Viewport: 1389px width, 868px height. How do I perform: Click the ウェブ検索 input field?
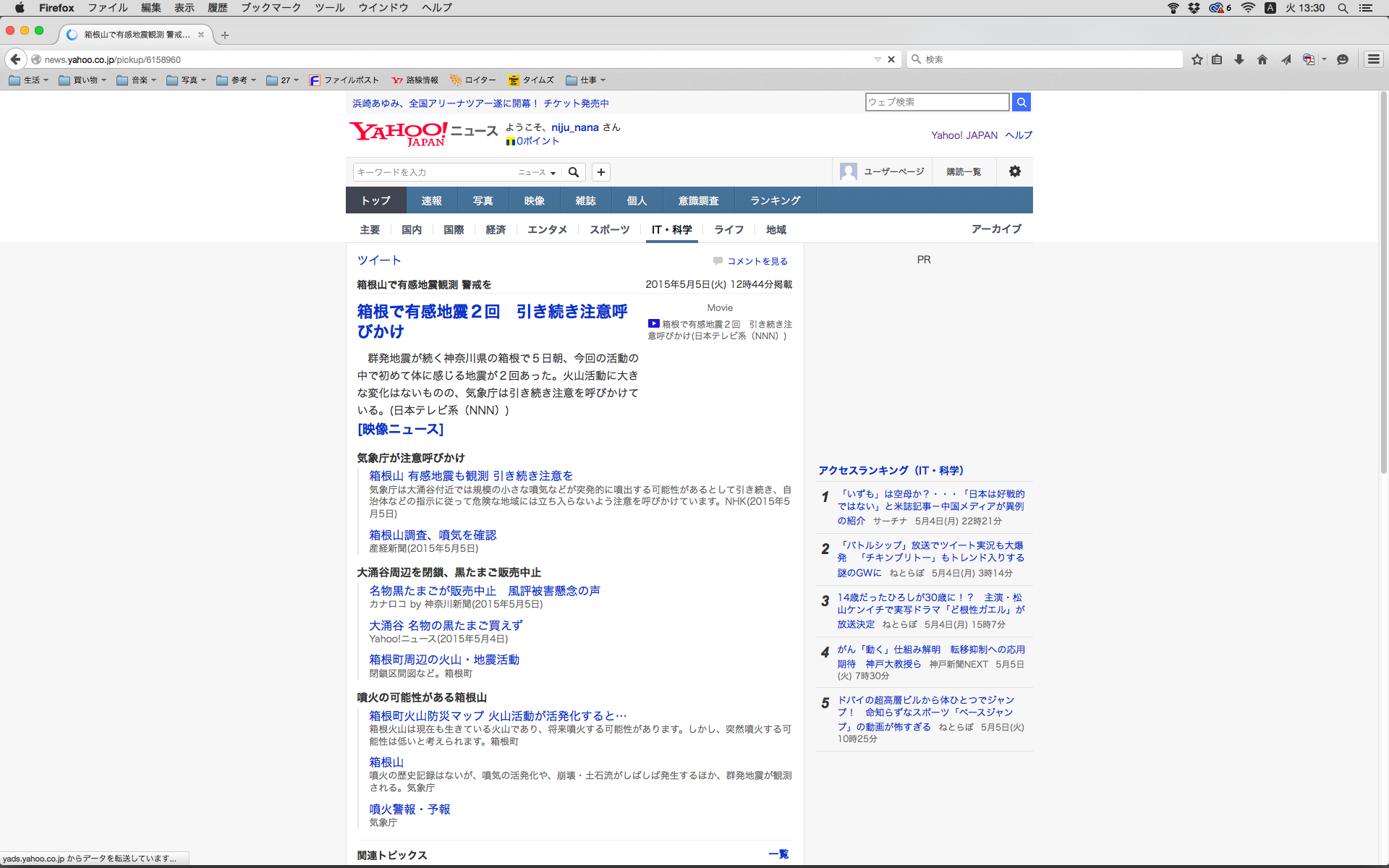(937, 102)
